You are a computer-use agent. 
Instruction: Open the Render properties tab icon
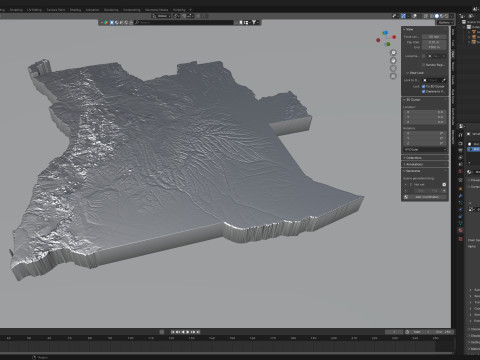[x=460, y=143]
